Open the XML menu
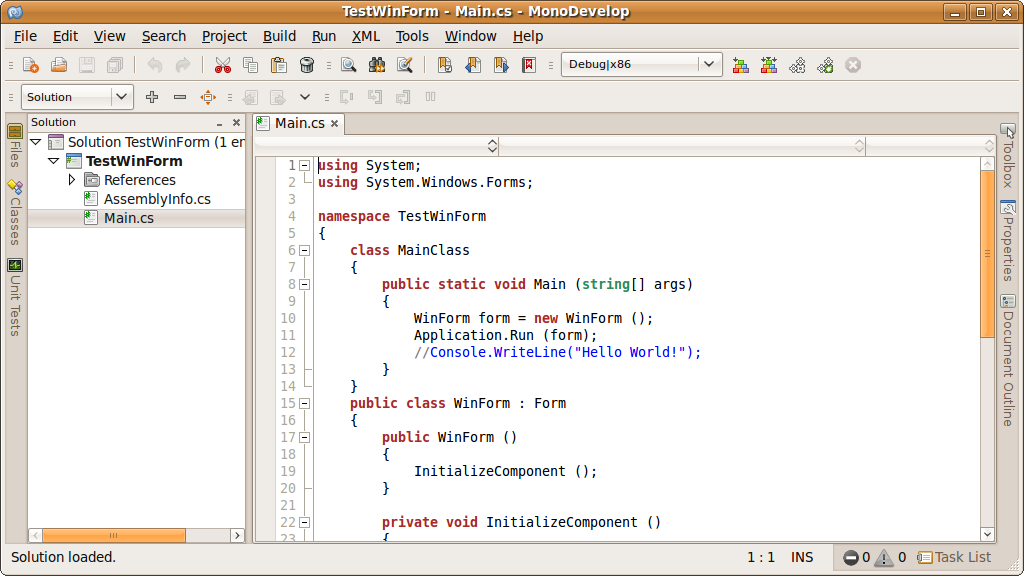Viewport: 1024px width, 576px height. tap(366, 36)
